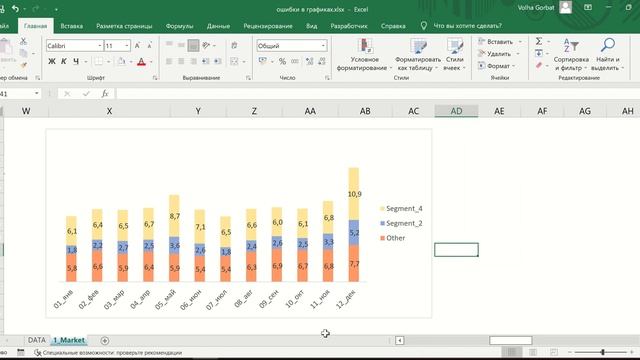Toggle top vertical alignment
The height and width of the screenshot is (360, 640).
pos(169,45)
